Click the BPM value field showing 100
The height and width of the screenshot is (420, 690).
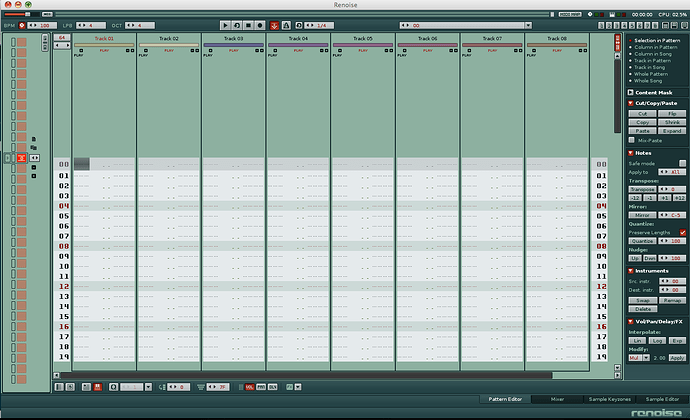42,26
